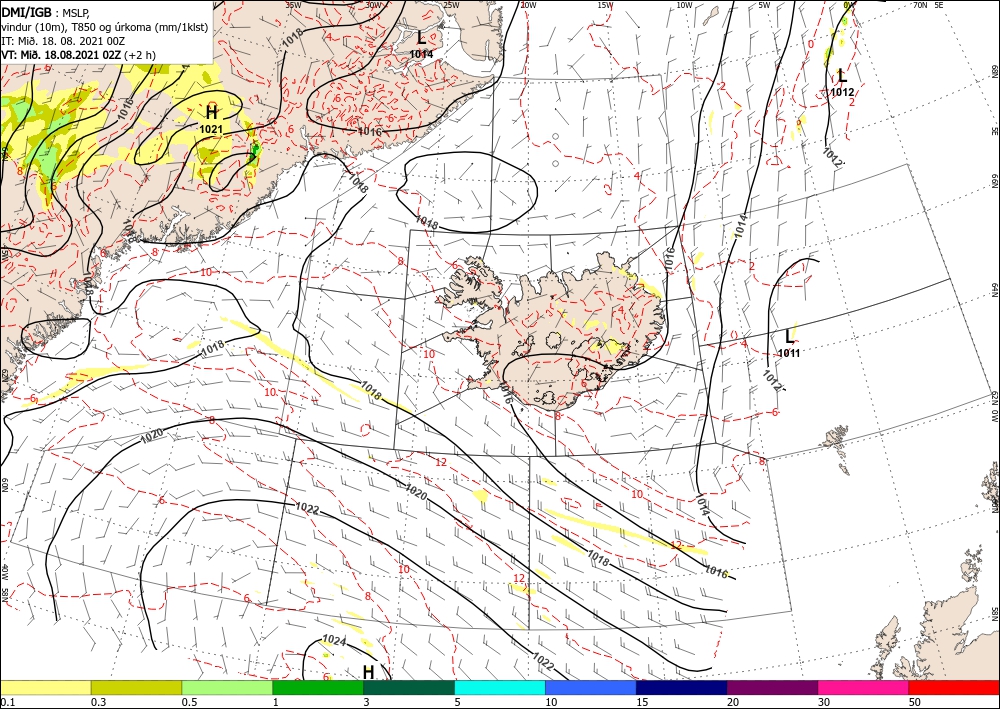The height and width of the screenshot is (709, 1000).
Task: Click the olive 0.3–0.5 mm legend swatch
Action: pos(136,687)
